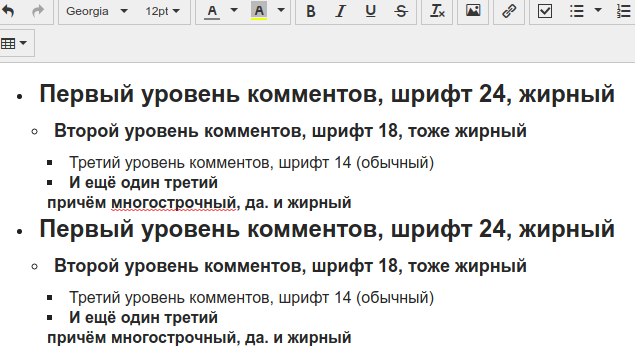The width and height of the screenshot is (635, 362).
Task: Undo the last edit
Action: [x=8, y=11]
